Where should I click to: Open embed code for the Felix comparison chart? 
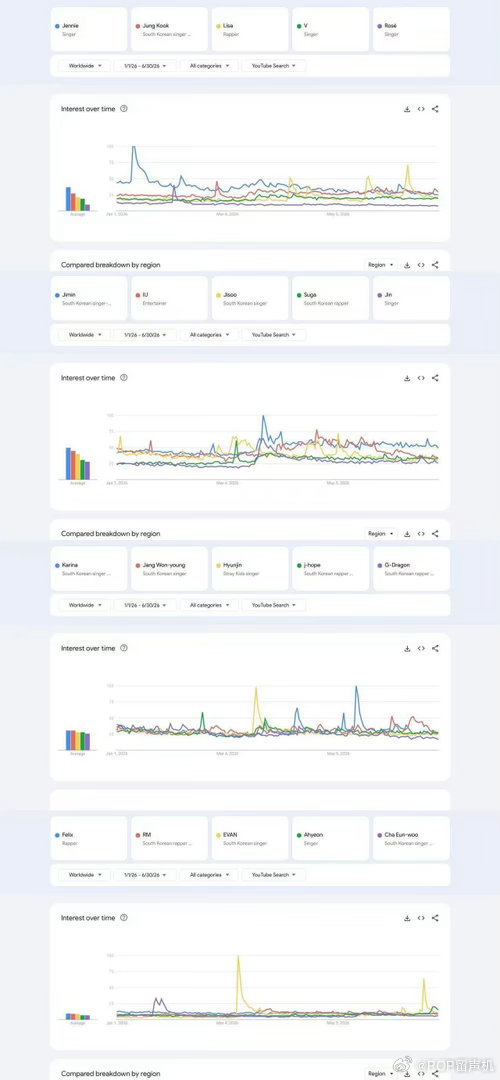tap(421, 918)
